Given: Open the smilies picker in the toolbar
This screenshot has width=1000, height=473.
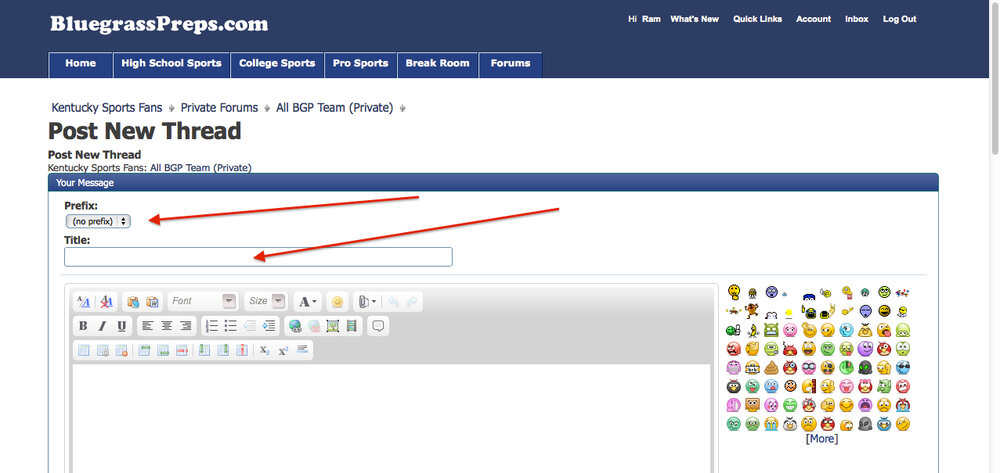Looking at the screenshot, I should (x=337, y=302).
